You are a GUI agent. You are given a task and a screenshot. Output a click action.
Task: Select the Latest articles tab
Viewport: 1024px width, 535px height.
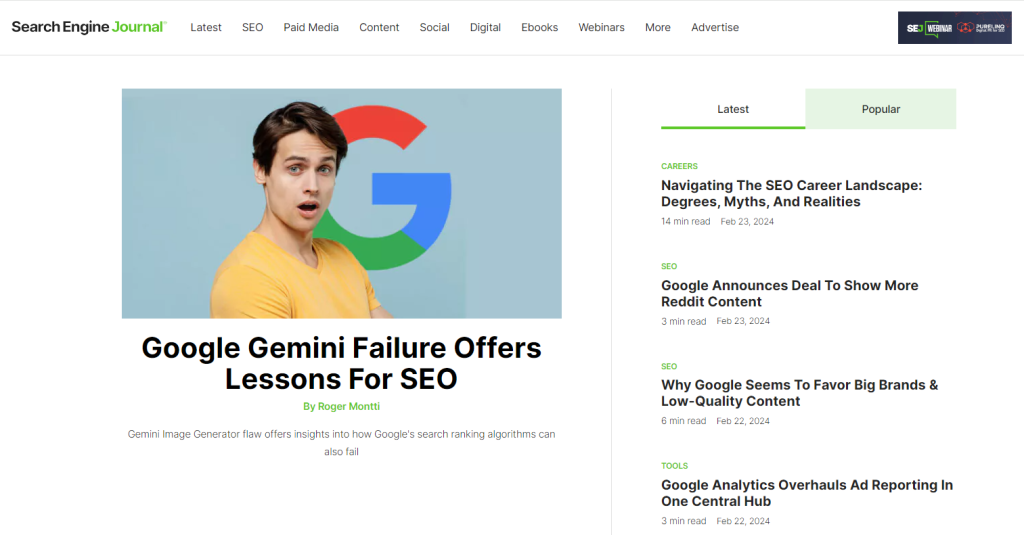[x=733, y=109]
